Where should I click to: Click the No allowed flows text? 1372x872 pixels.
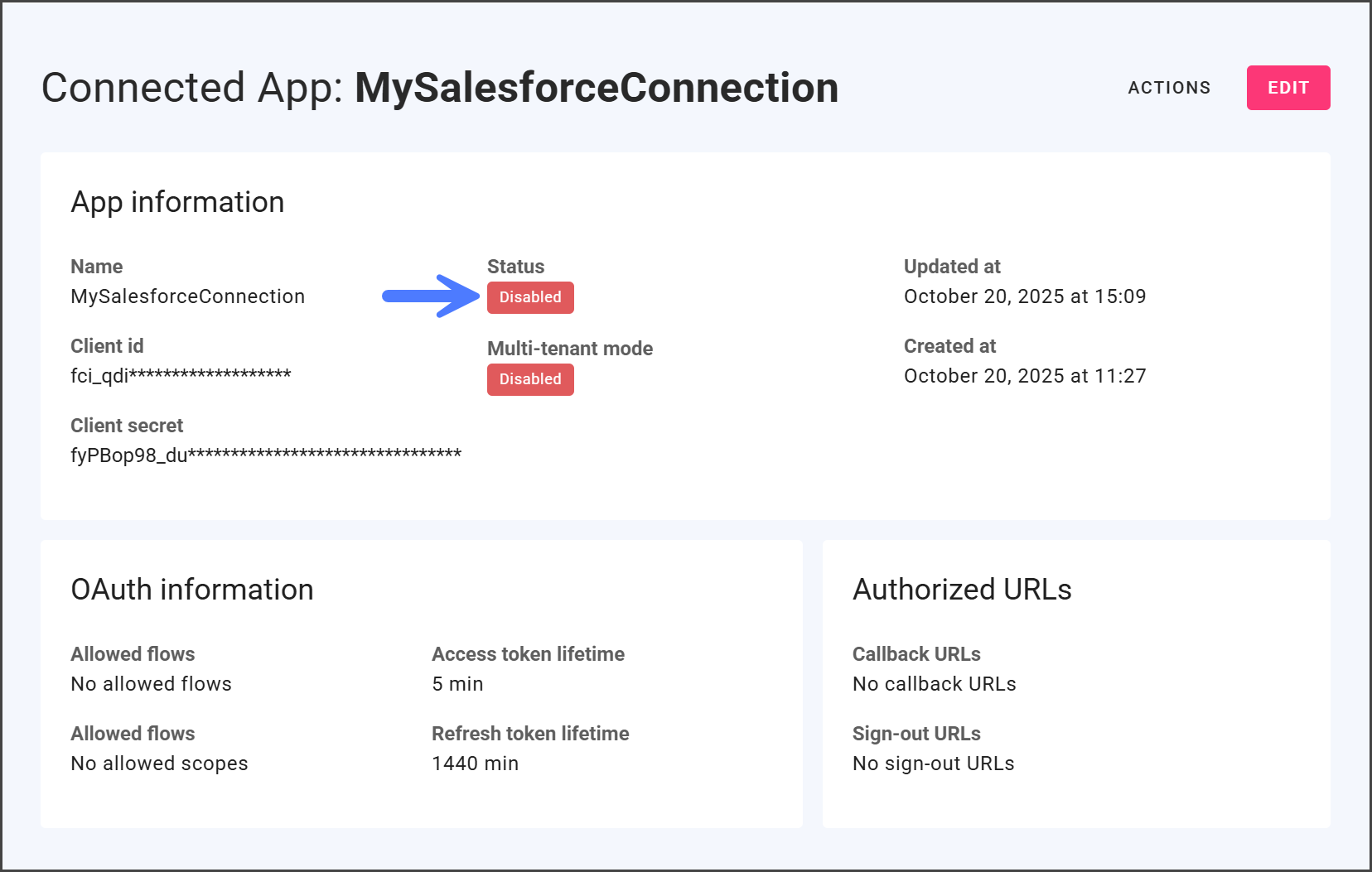click(x=151, y=684)
